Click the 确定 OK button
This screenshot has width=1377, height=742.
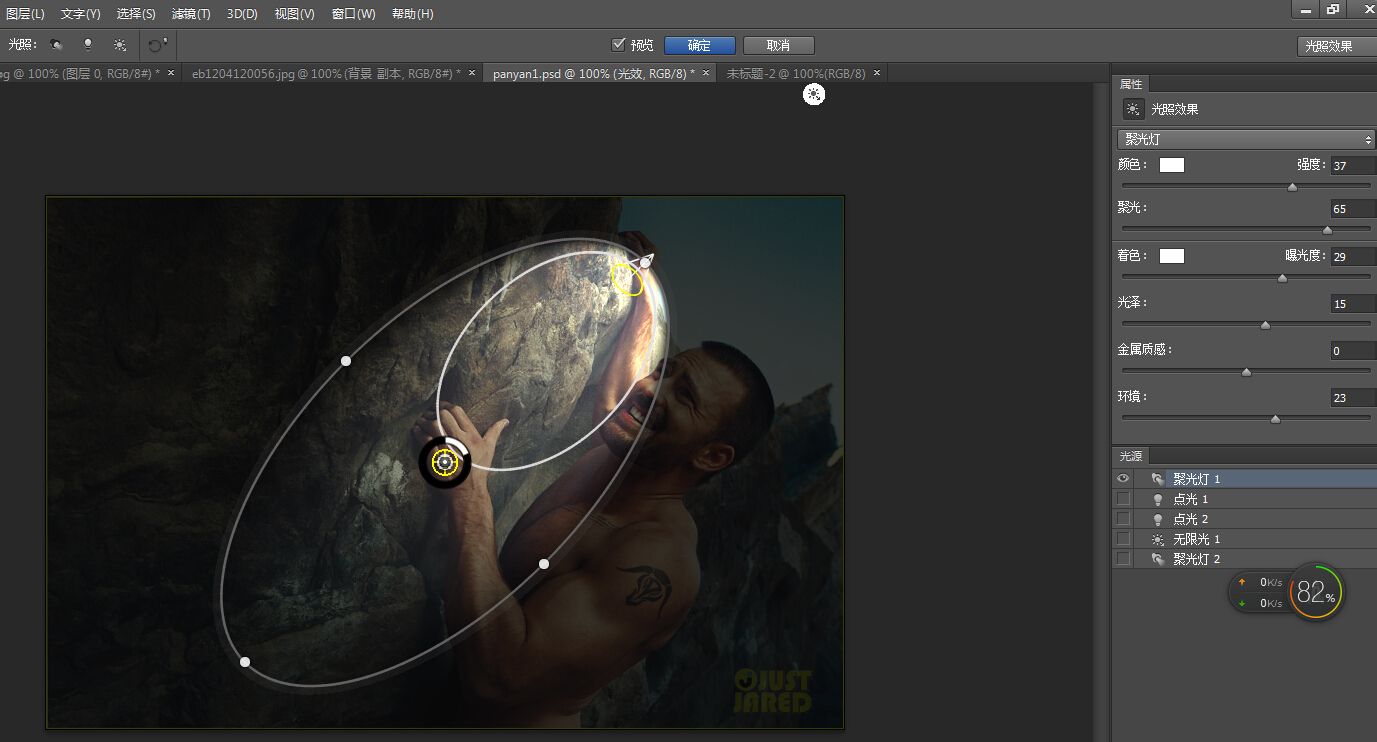click(x=699, y=46)
